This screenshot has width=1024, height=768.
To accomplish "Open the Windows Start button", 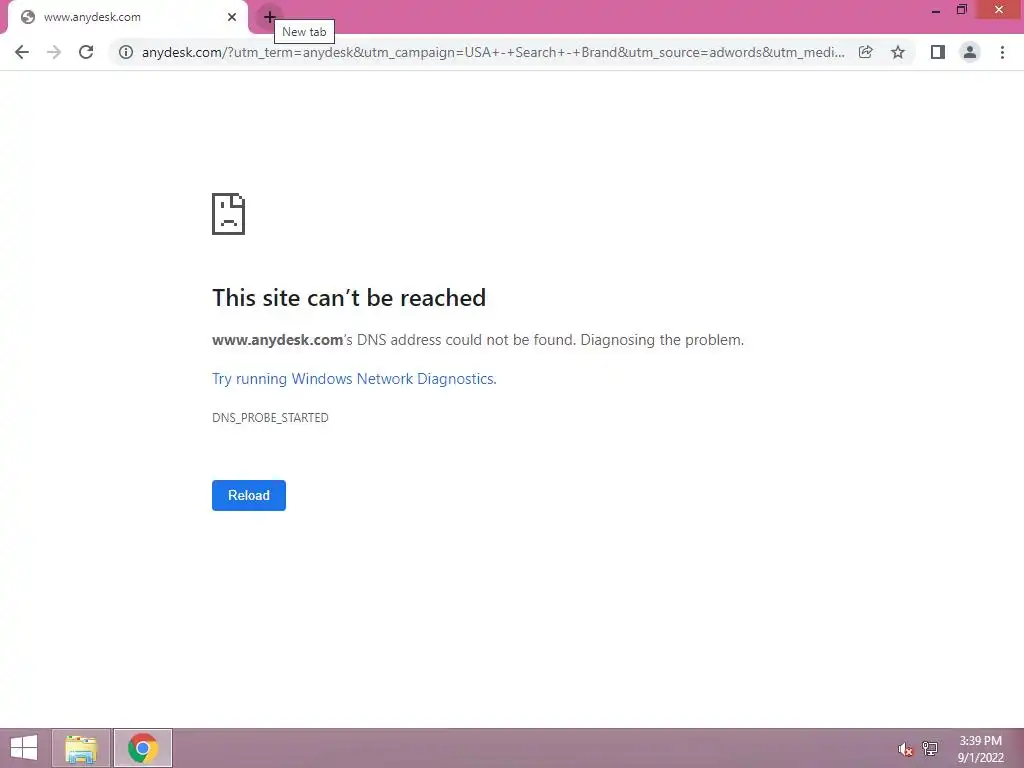I will click(24, 748).
